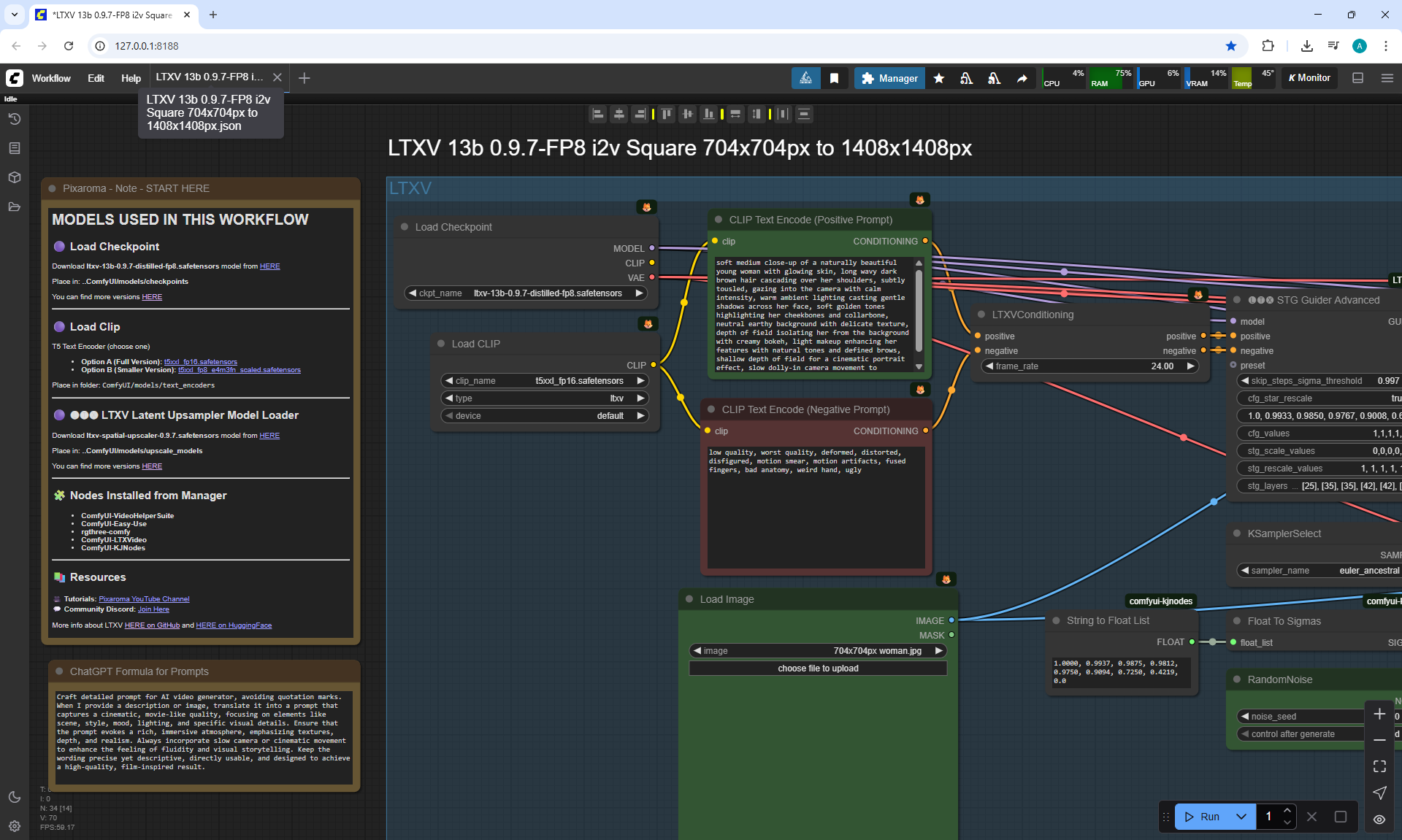
Task: Open the Workflow menu
Action: 51,78
